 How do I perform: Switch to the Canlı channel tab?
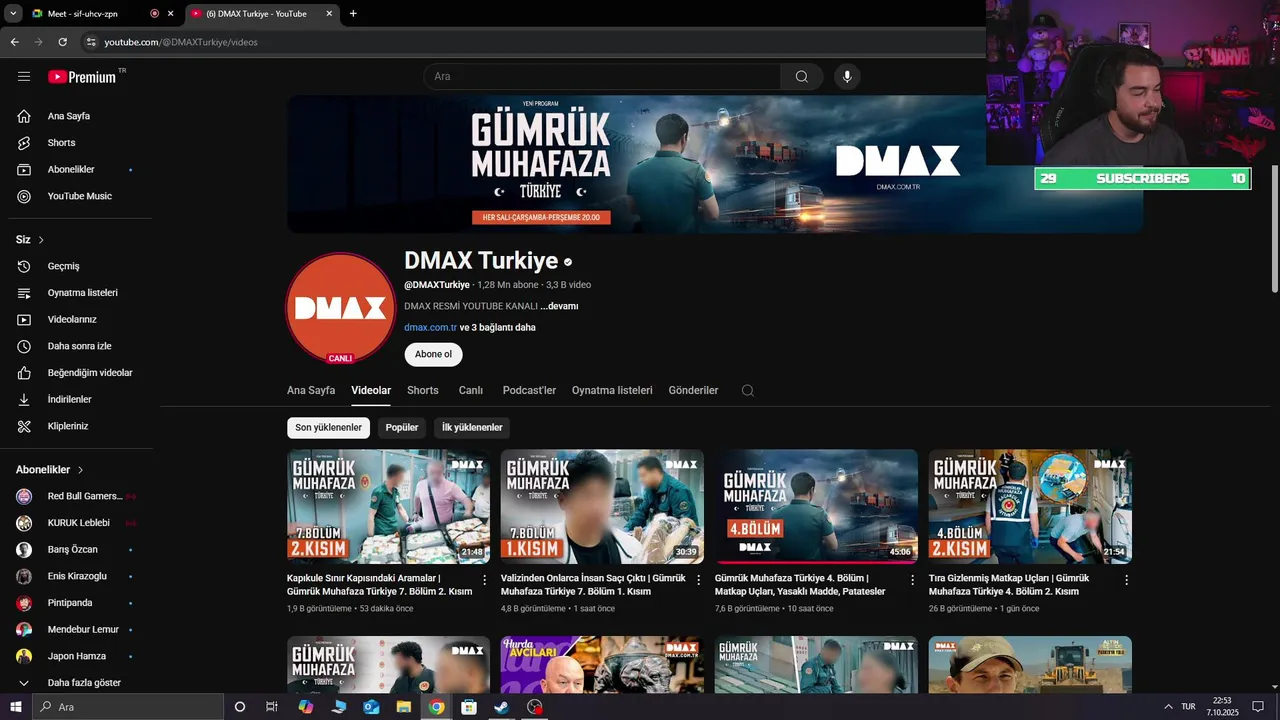[471, 391]
